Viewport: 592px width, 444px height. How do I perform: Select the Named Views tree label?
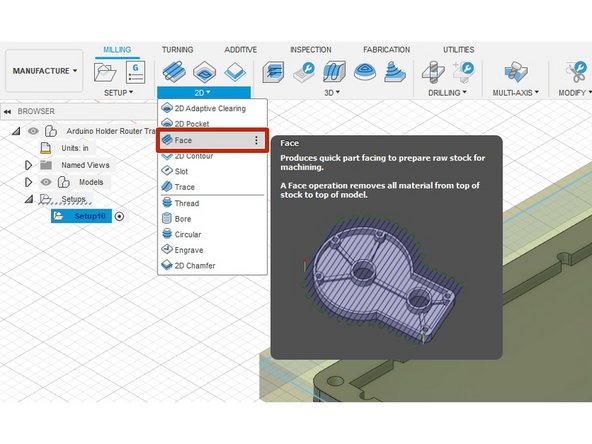coord(85,165)
